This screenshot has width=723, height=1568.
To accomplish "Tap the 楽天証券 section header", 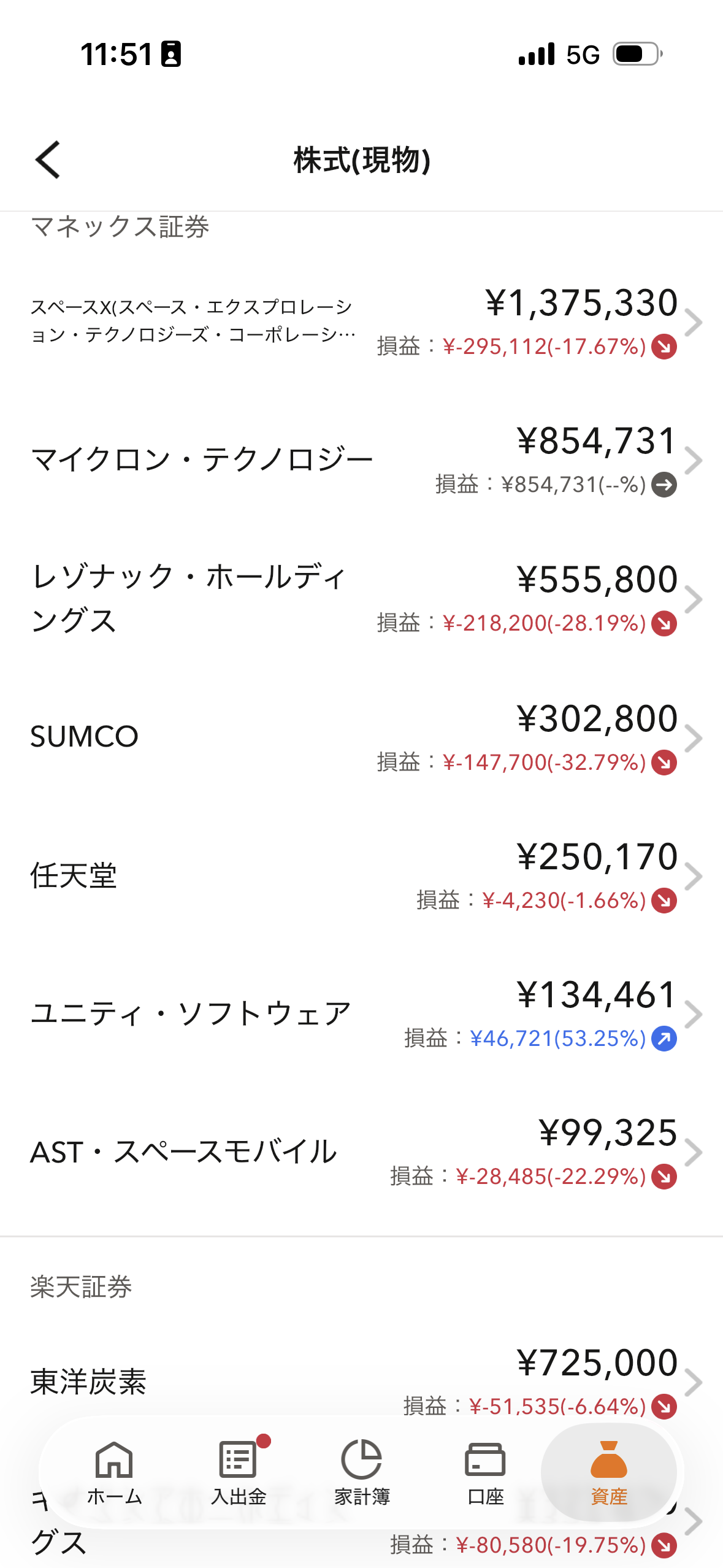I will 82,1287.
